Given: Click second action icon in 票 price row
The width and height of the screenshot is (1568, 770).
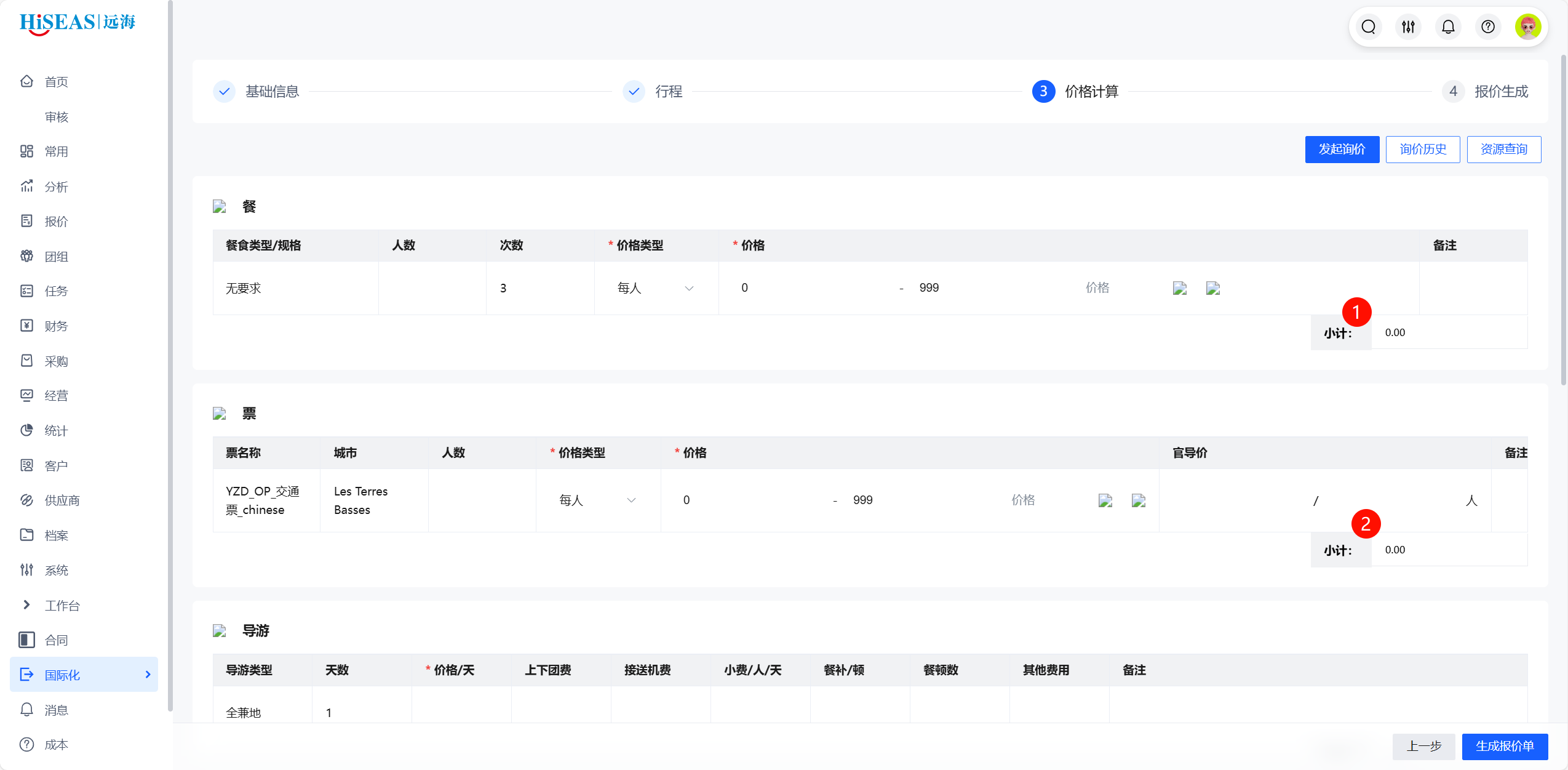Looking at the screenshot, I should tap(1138, 500).
